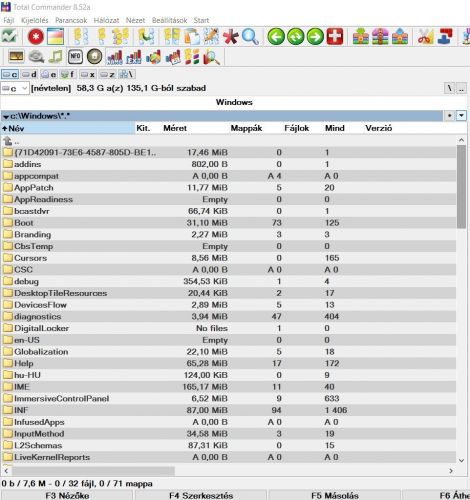Select the ImmersiveControlPanel folder row
The width and height of the screenshot is (470, 500).
coord(229,398)
